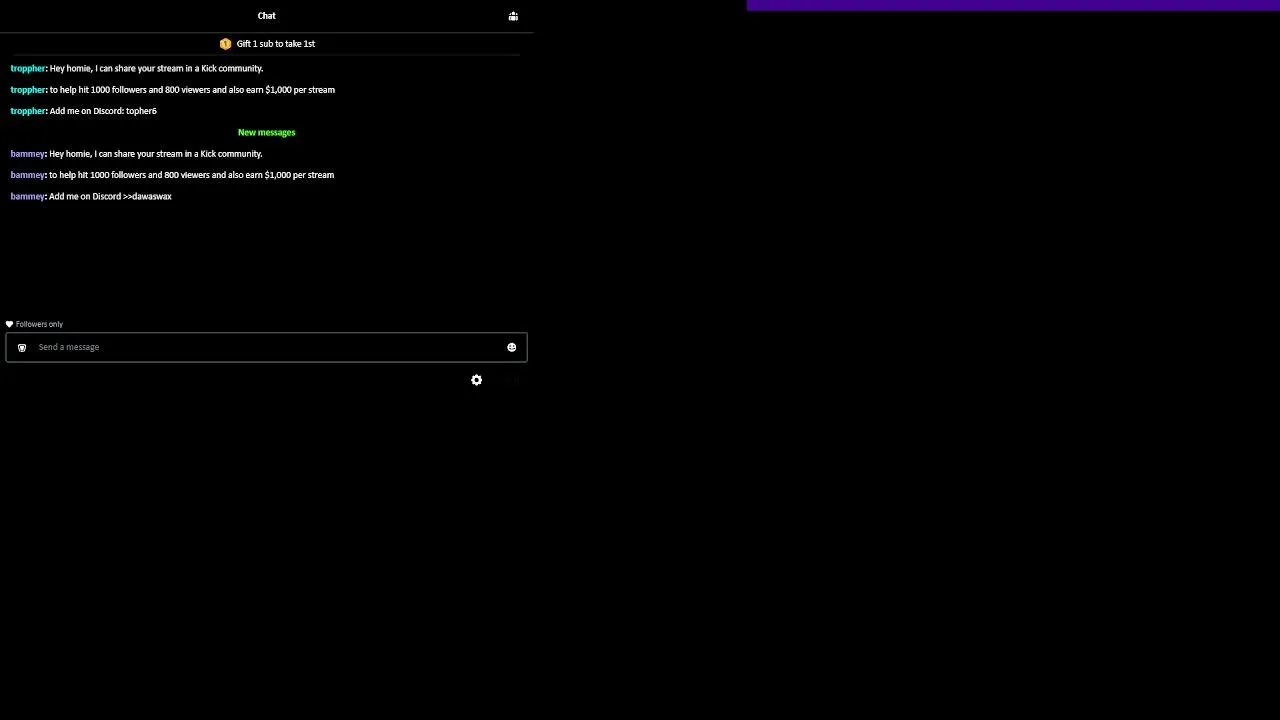1280x720 pixels.
Task: Select the 'Chat' header title
Action: point(266,16)
